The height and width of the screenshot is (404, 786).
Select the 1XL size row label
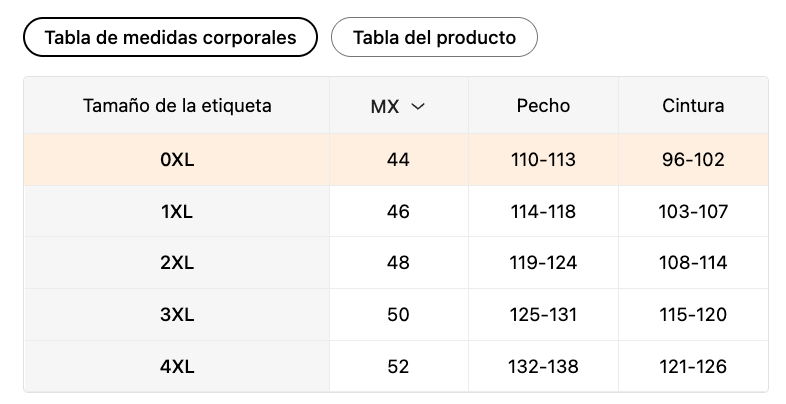tap(177, 211)
